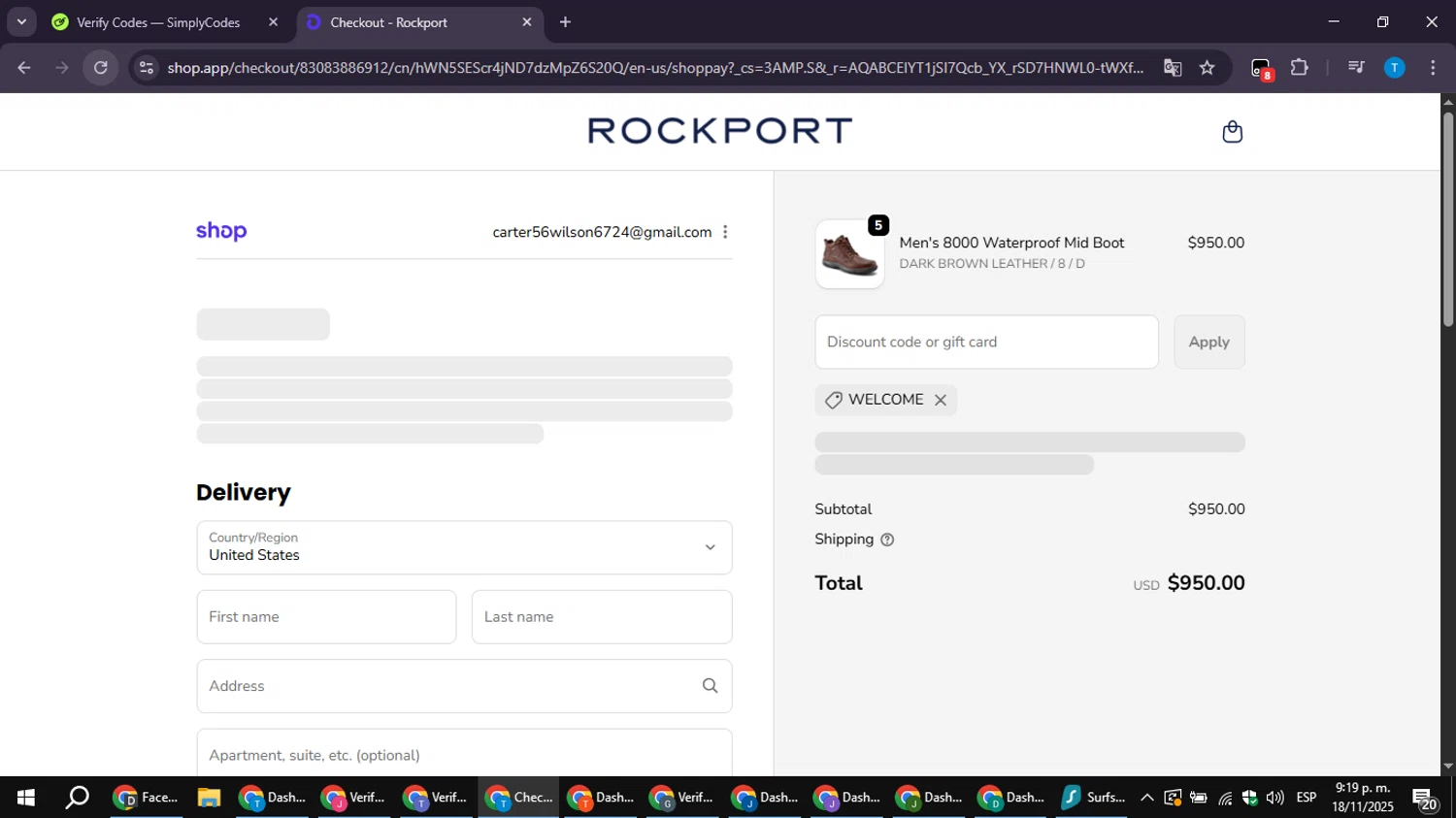Screen dimensions: 1456x818
Task: Open the Windows Start menu
Action: [26, 798]
